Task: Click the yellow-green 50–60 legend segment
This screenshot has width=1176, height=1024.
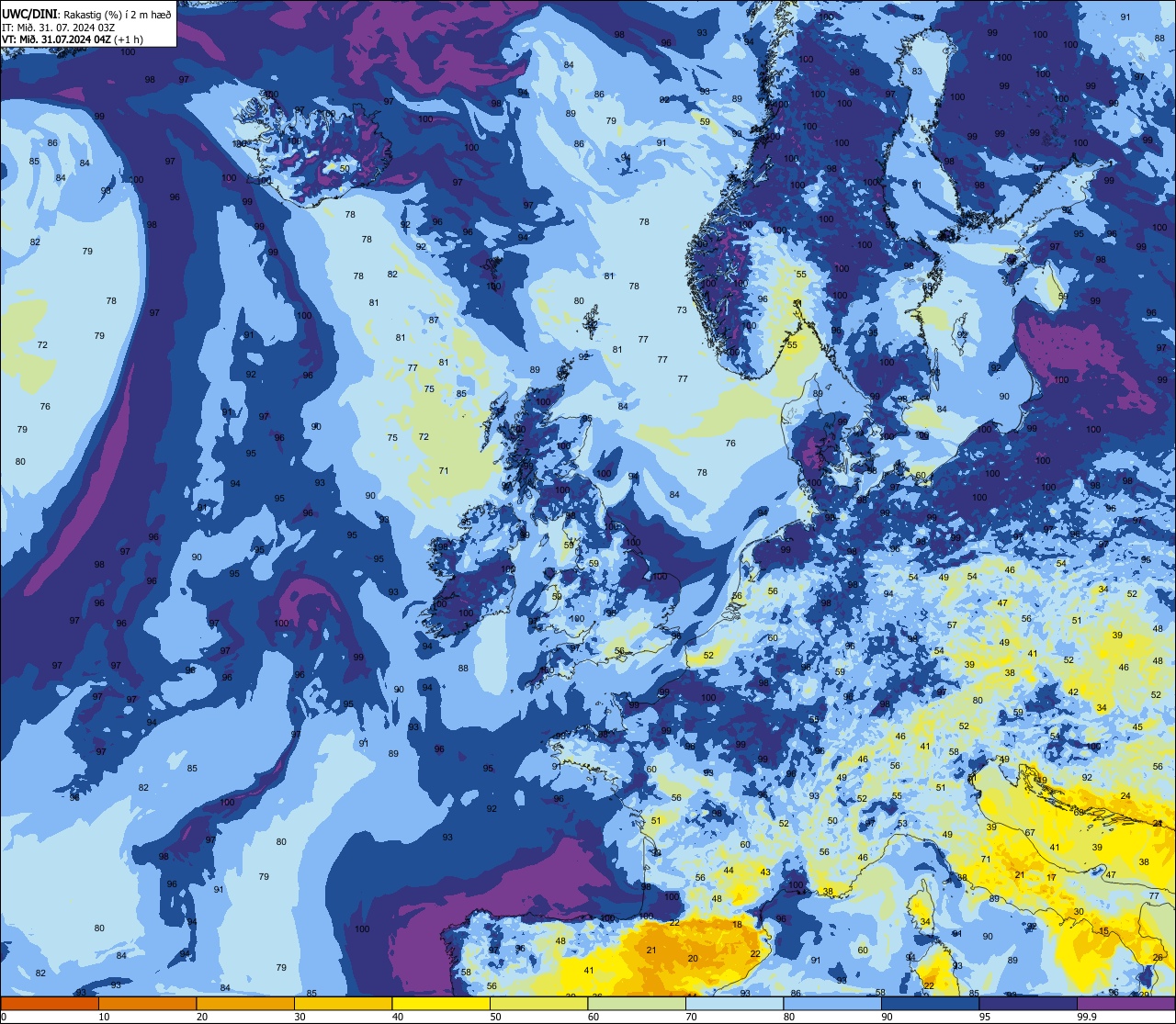Action: coord(538,1003)
